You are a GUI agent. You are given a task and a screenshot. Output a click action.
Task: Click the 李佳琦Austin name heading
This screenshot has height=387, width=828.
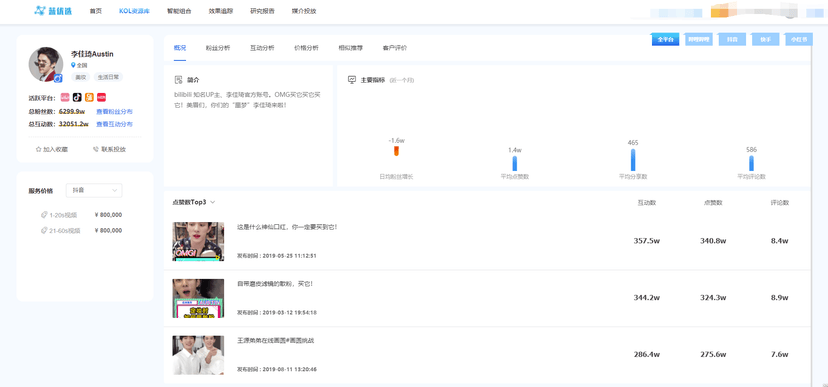click(x=92, y=54)
